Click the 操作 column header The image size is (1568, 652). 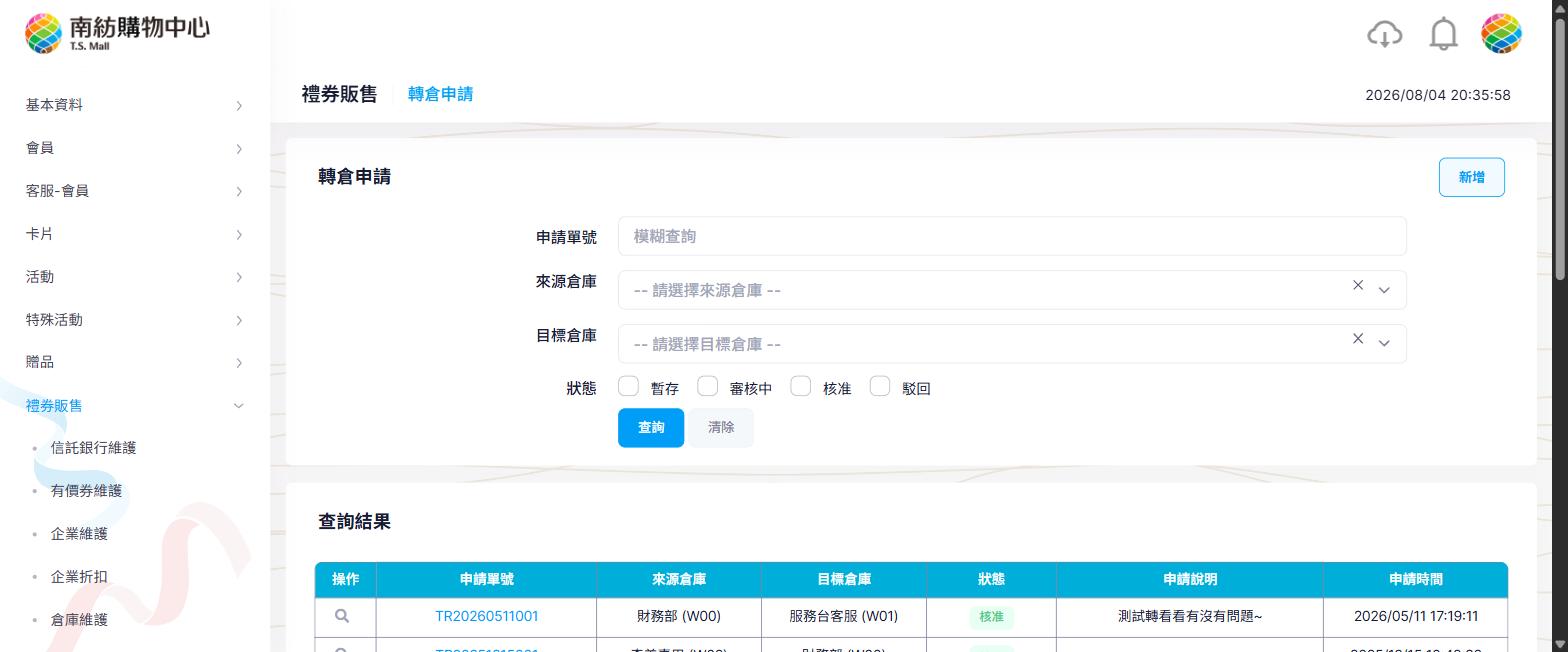tap(345, 579)
